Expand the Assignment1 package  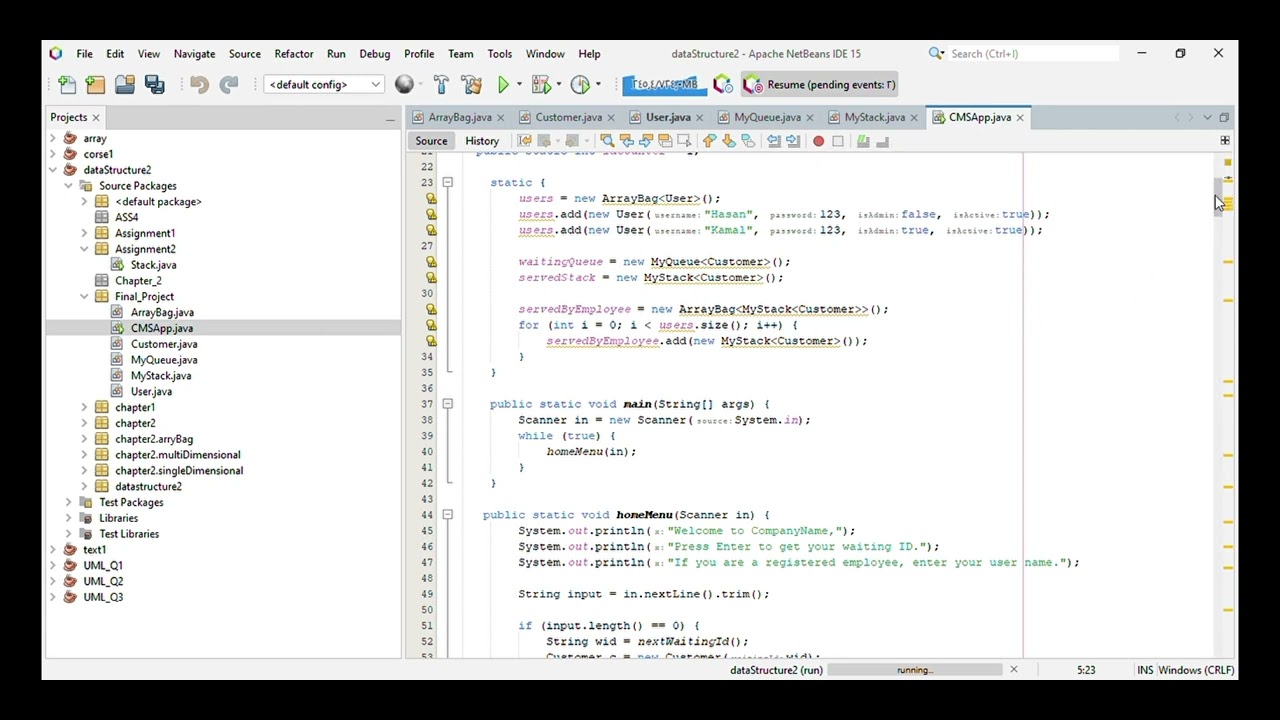pos(85,233)
